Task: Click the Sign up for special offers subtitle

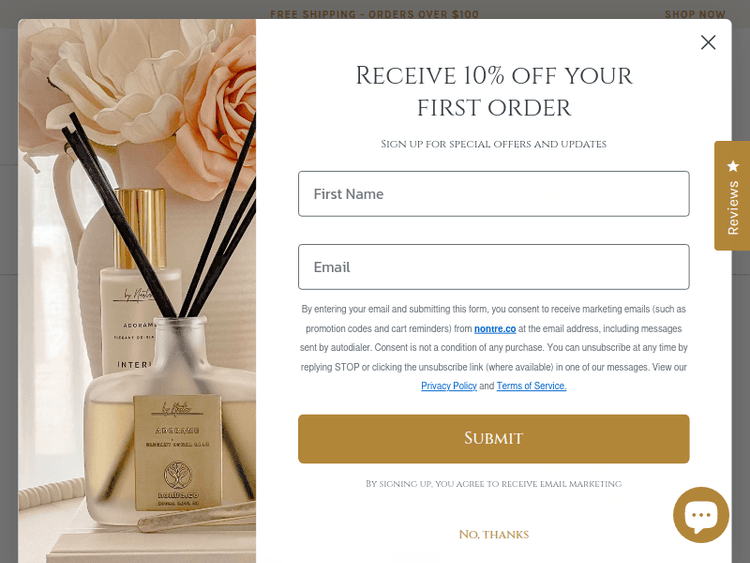Action: click(494, 144)
